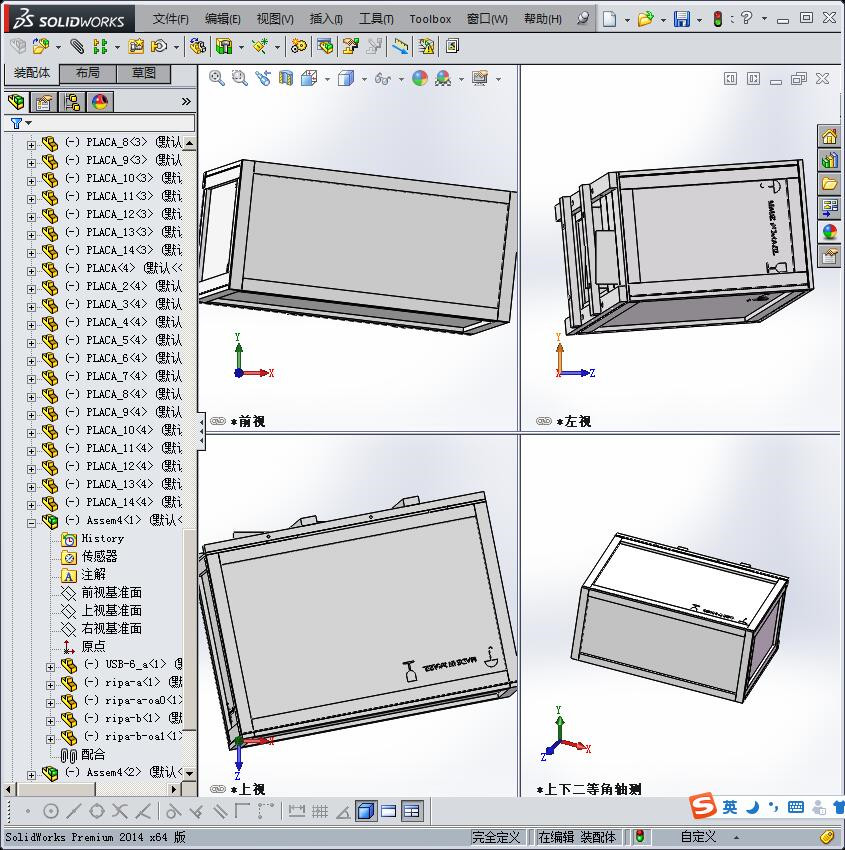Open Display Style dropdown arrow
The width and height of the screenshot is (845, 850).
coord(364,79)
